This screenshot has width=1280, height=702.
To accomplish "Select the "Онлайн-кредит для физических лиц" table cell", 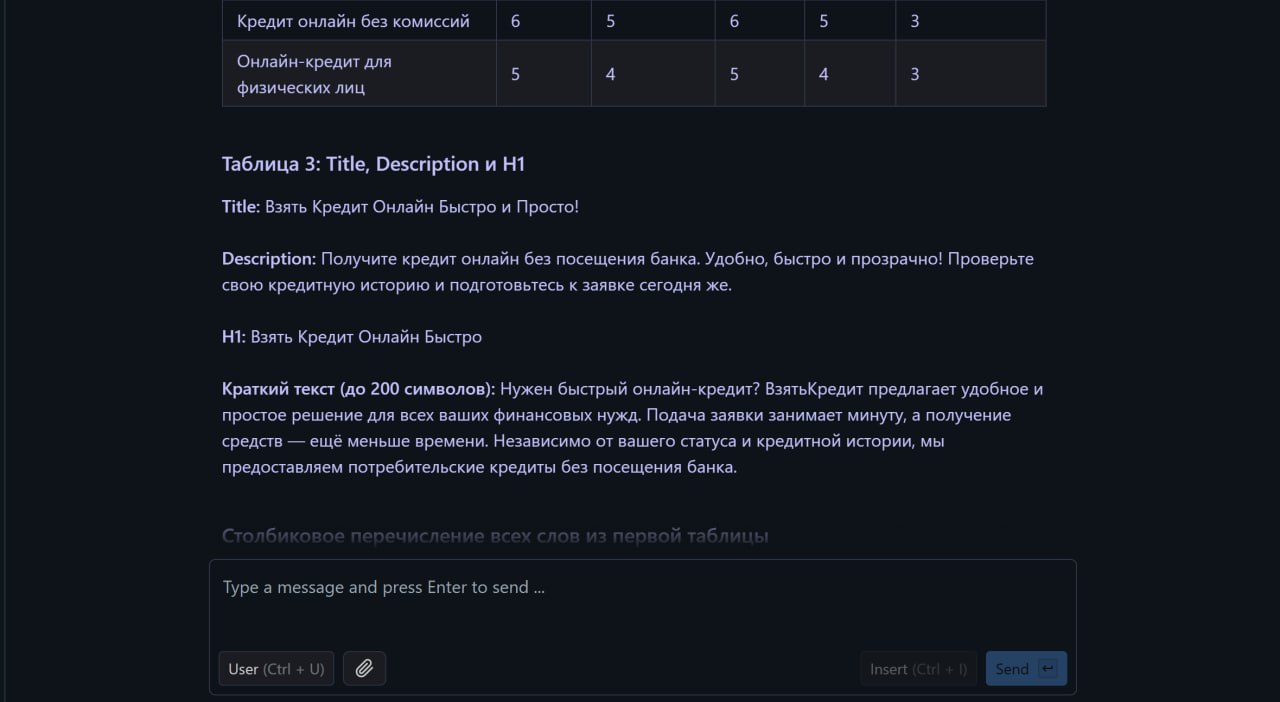I will tap(314, 74).
